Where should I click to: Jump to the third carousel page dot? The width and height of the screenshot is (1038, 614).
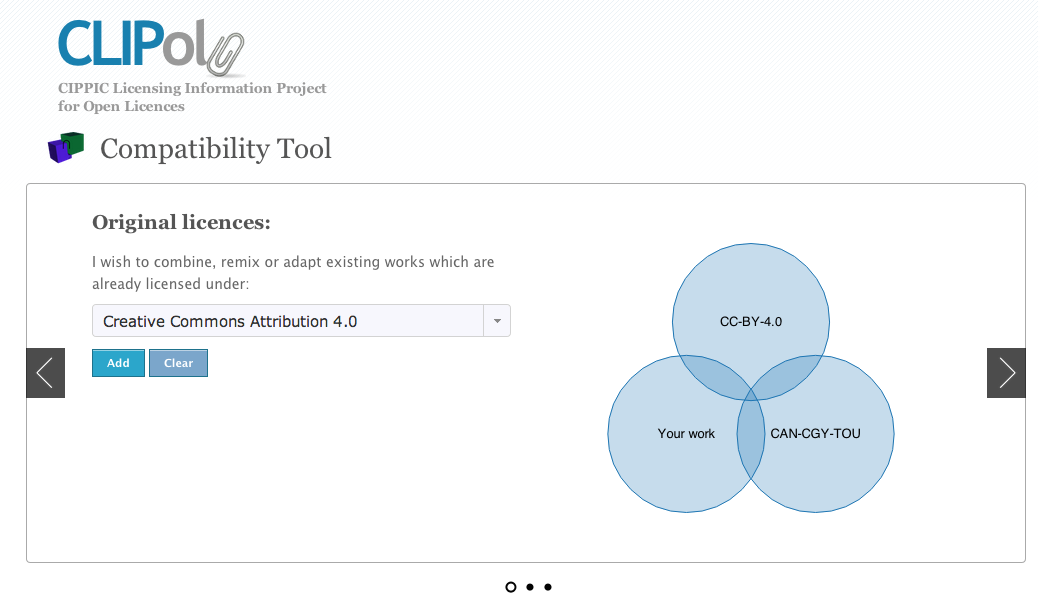click(548, 587)
